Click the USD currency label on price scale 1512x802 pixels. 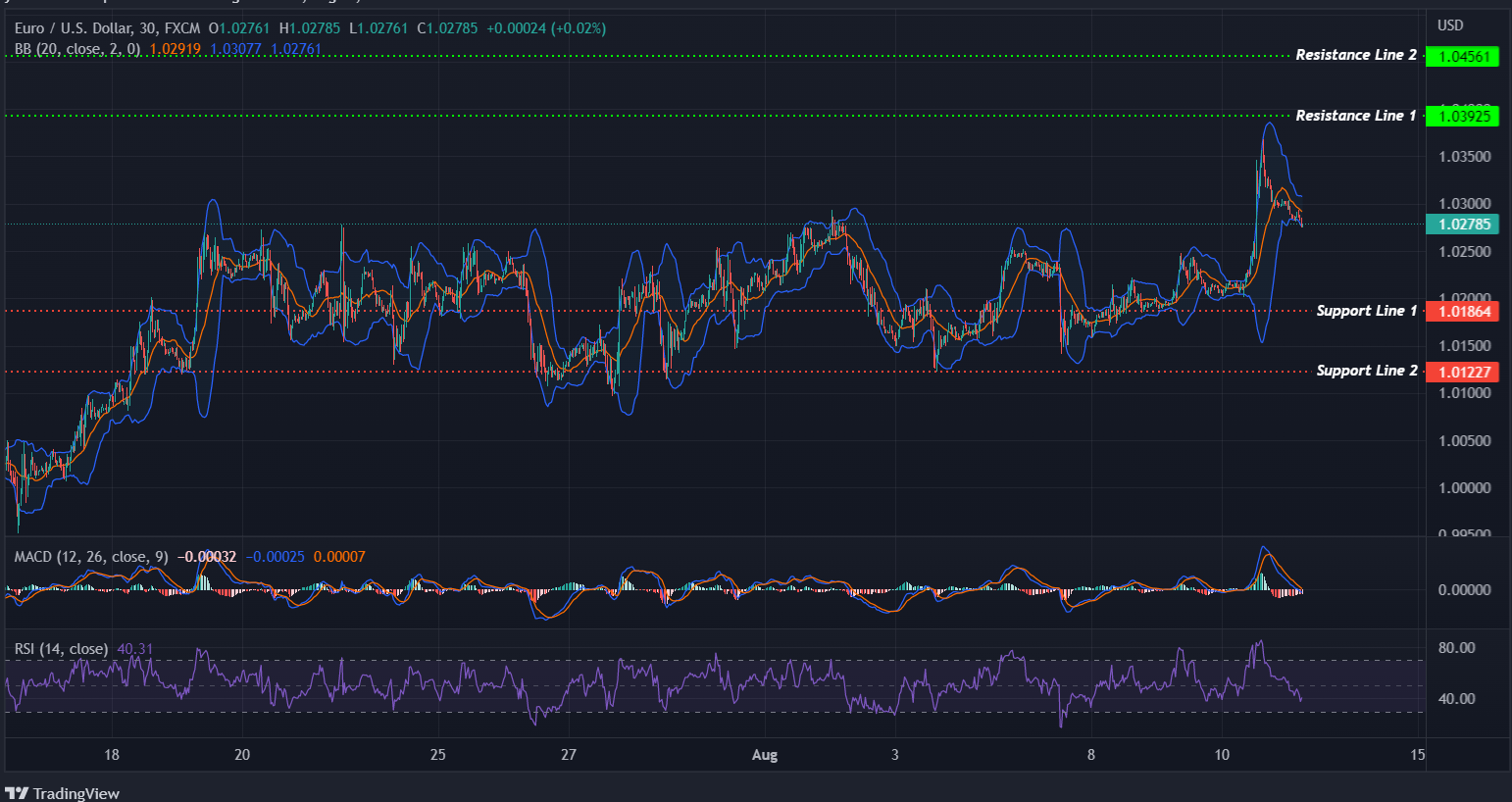[1448, 25]
